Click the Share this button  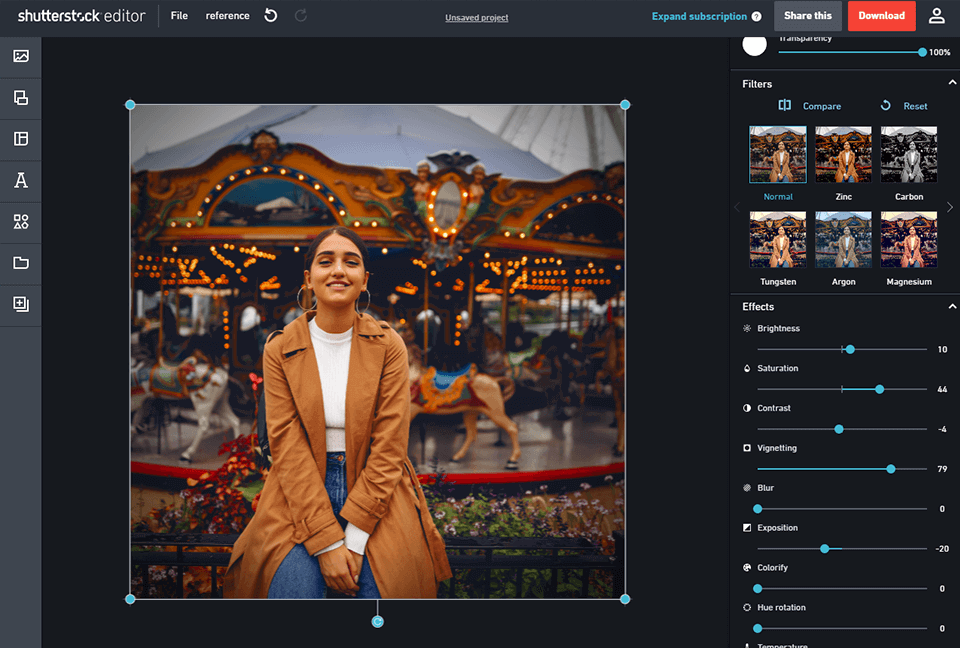coord(807,16)
